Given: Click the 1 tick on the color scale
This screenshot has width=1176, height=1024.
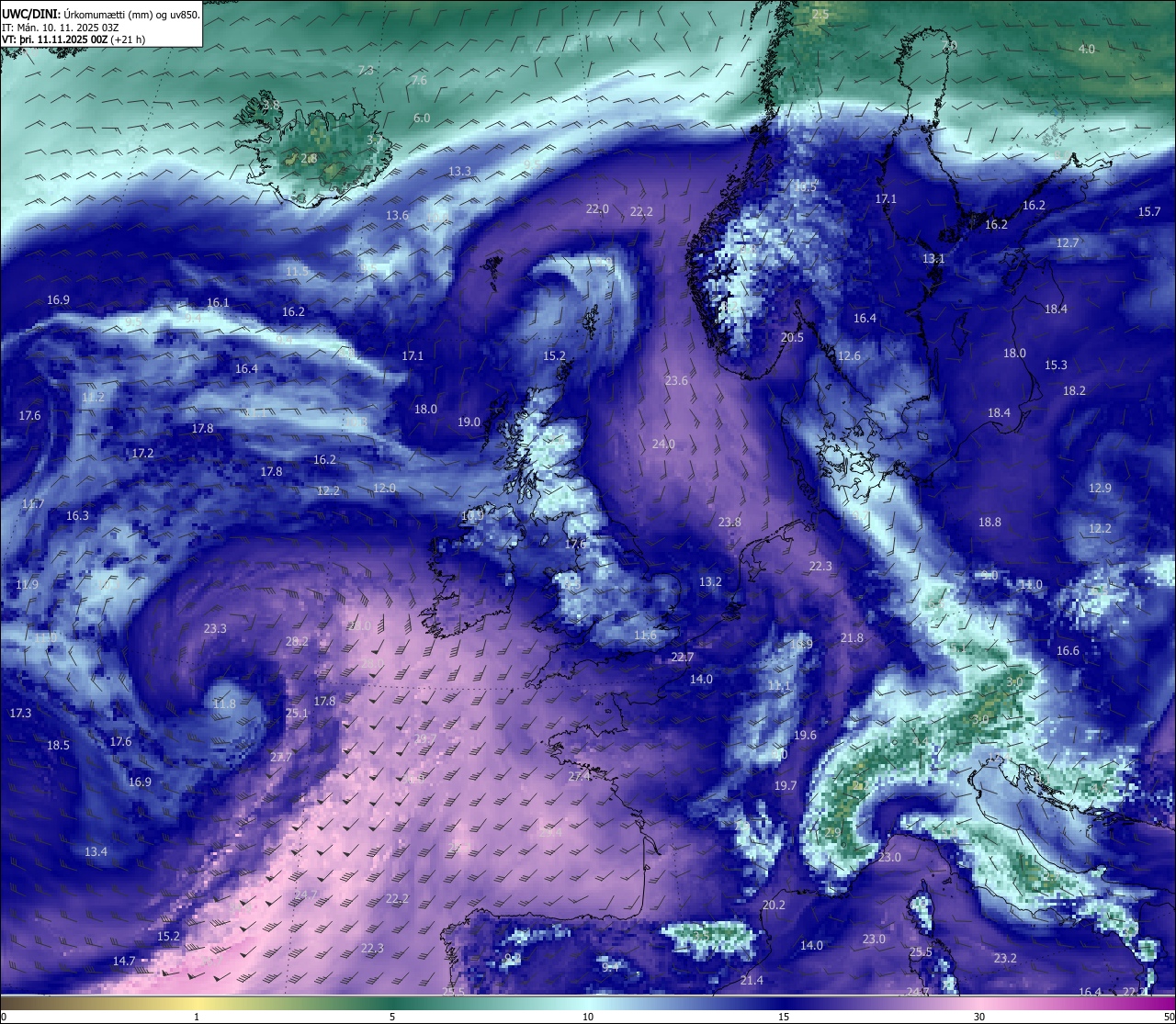Looking at the screenshot, I should point(197,1017).
